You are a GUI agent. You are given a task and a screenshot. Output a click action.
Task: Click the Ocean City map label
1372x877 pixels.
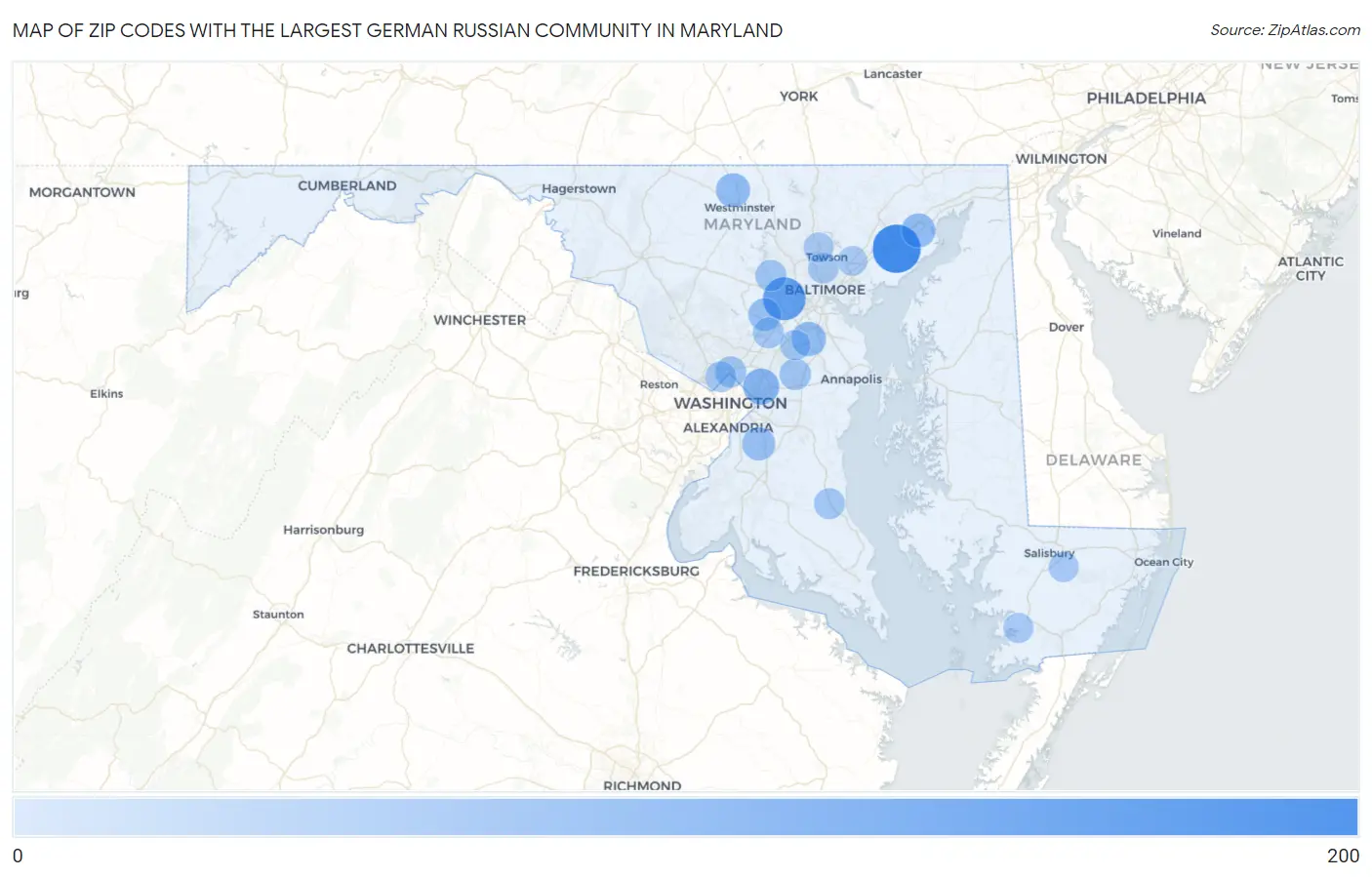(x=1163, y=562)
